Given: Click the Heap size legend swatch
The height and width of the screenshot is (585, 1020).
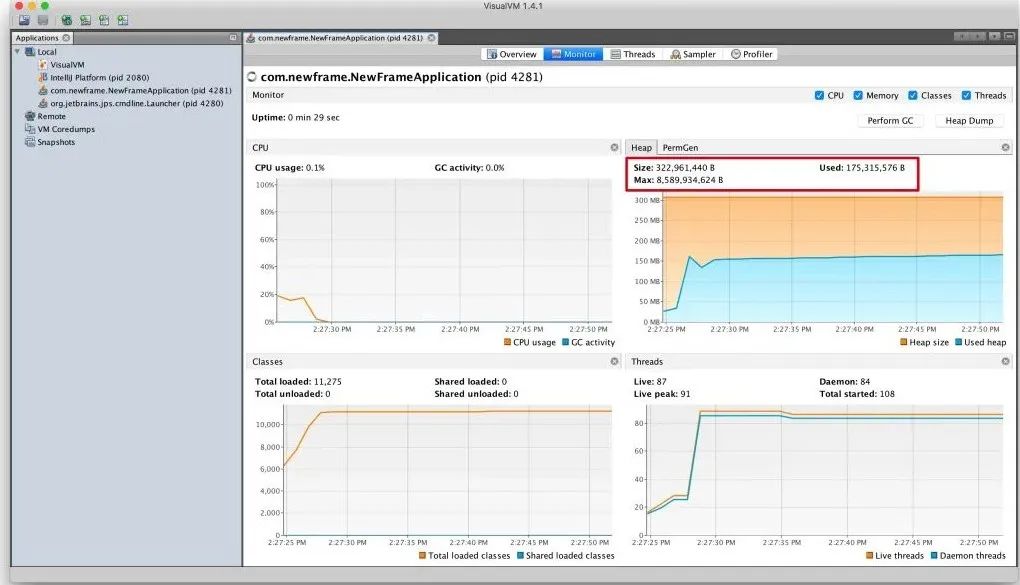Looking at the screenshot, I should pyautogui.click(x=904, y=342).
